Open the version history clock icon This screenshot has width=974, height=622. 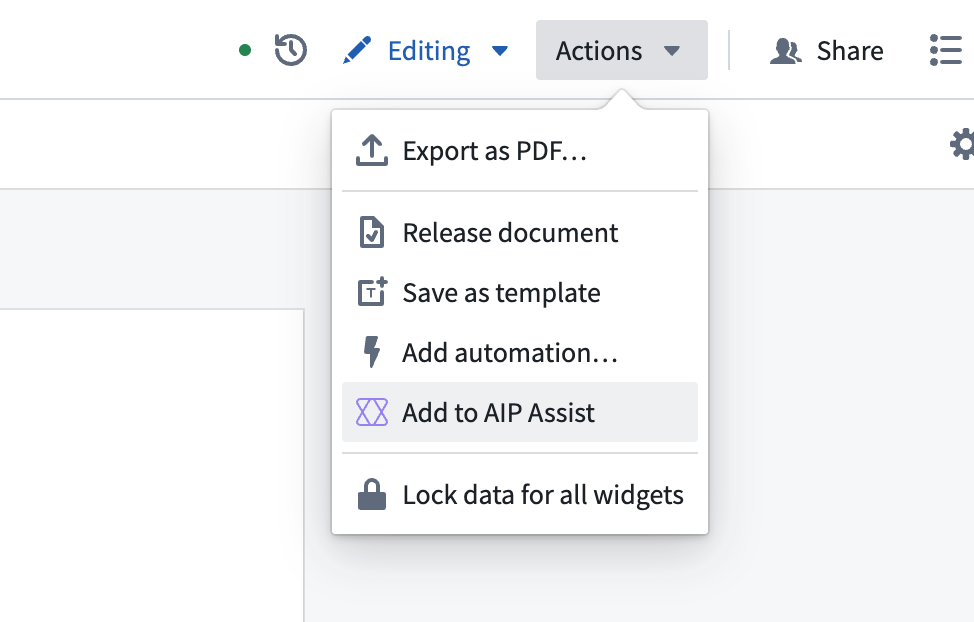pyautogui.click(x=291, y=50)
